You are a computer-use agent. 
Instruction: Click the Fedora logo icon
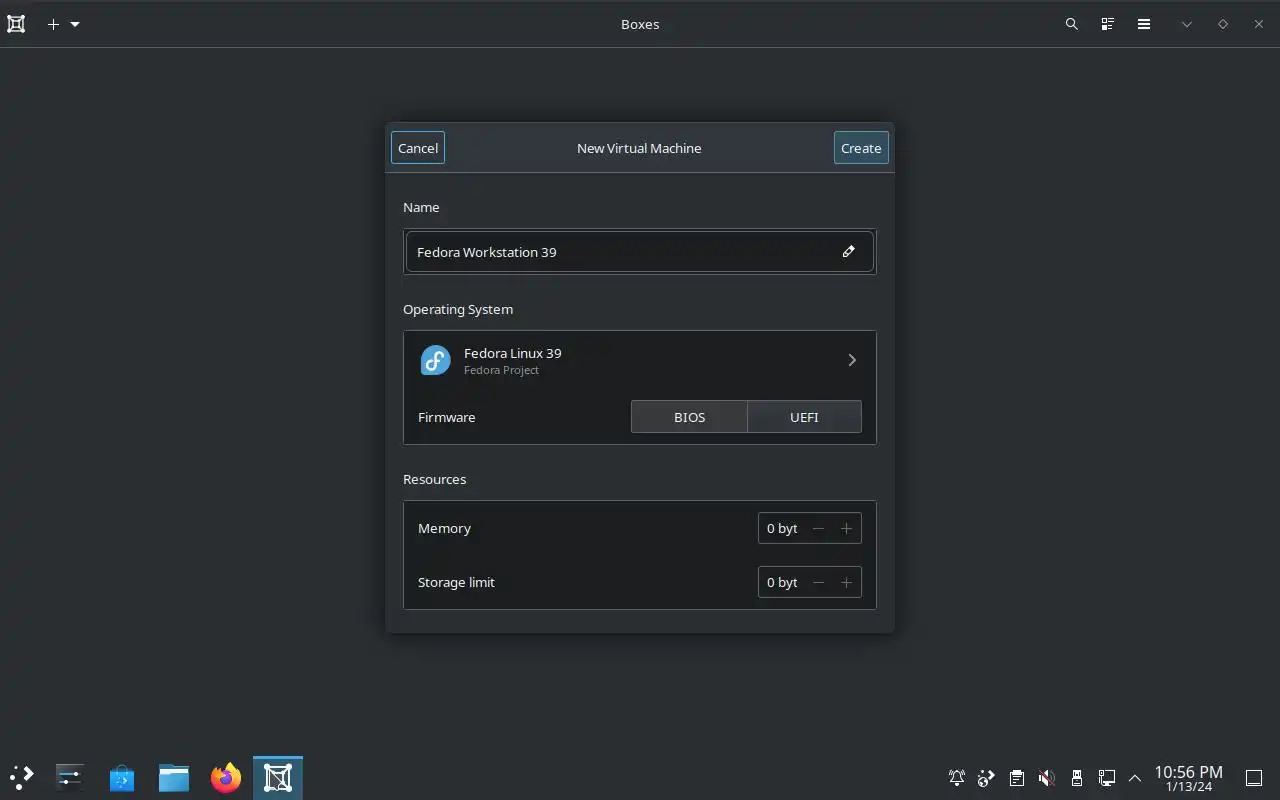[436, 360]
